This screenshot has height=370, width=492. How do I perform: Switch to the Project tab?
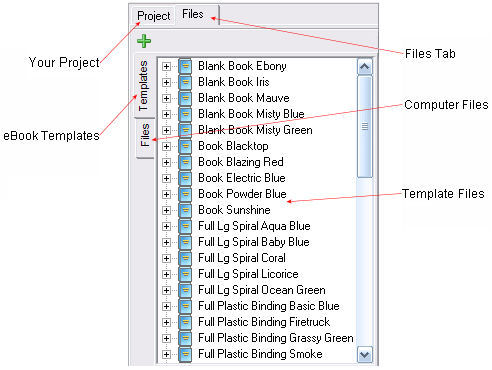point(154,16)
